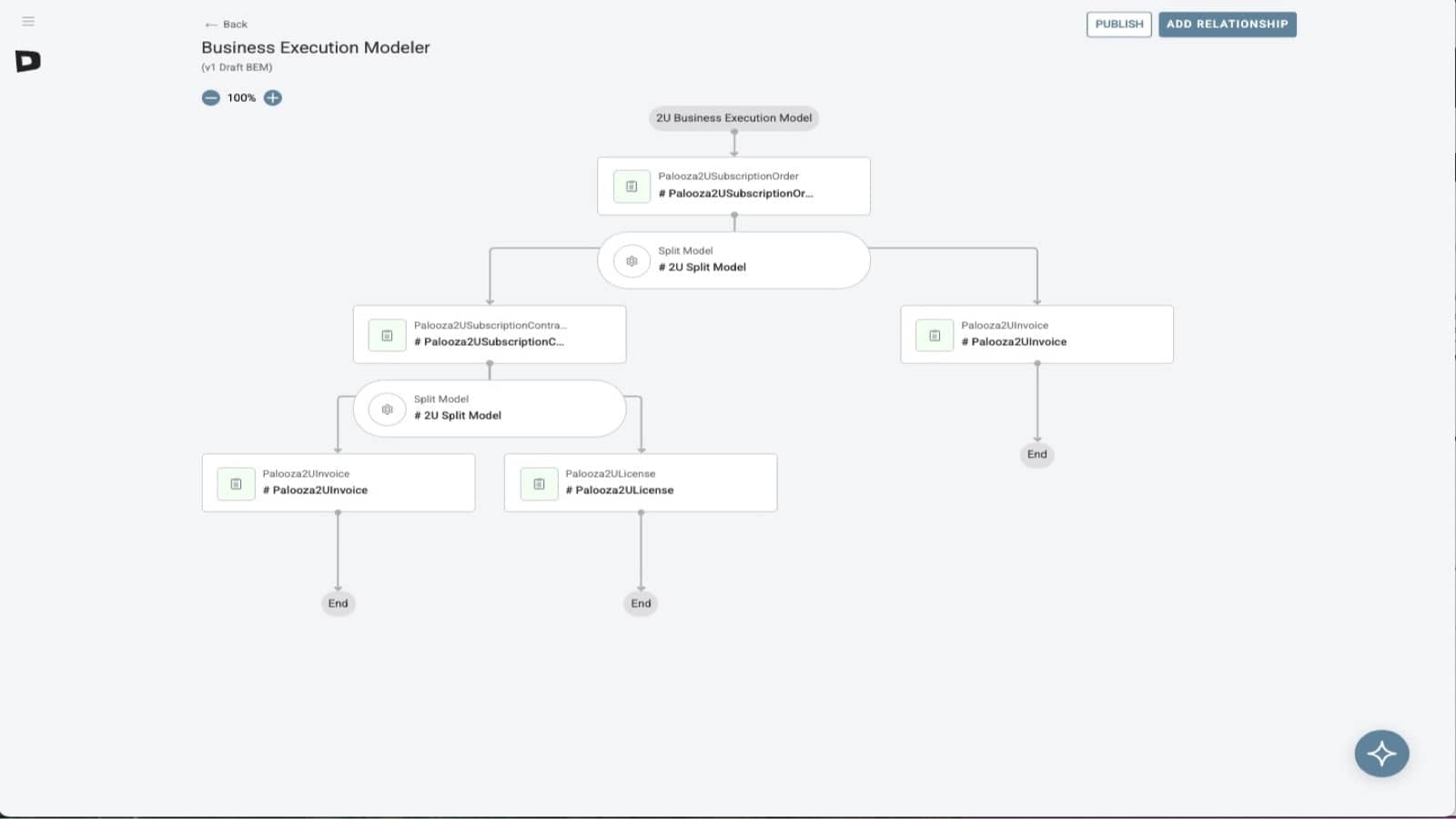Viewport: 1456px width, 819px height.
Task: Click the End node below Palooza2ULicense
Action: tap(640, 602)
